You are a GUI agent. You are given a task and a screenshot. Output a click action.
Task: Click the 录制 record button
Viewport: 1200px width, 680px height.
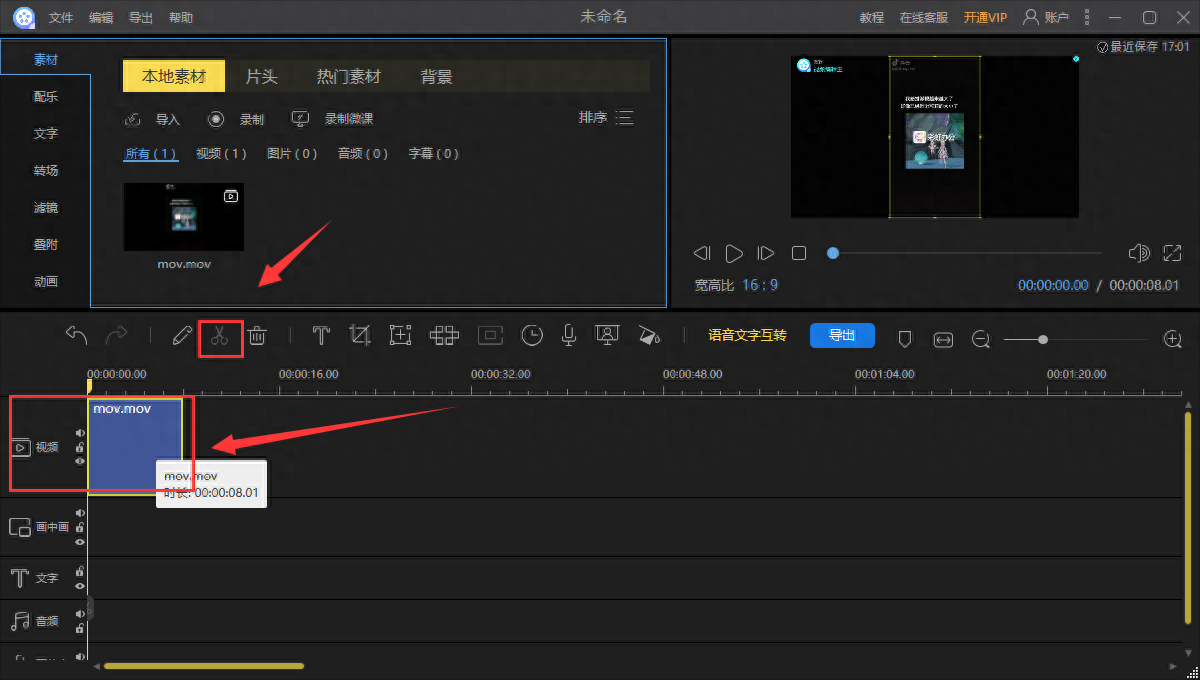tap(236, 119)
